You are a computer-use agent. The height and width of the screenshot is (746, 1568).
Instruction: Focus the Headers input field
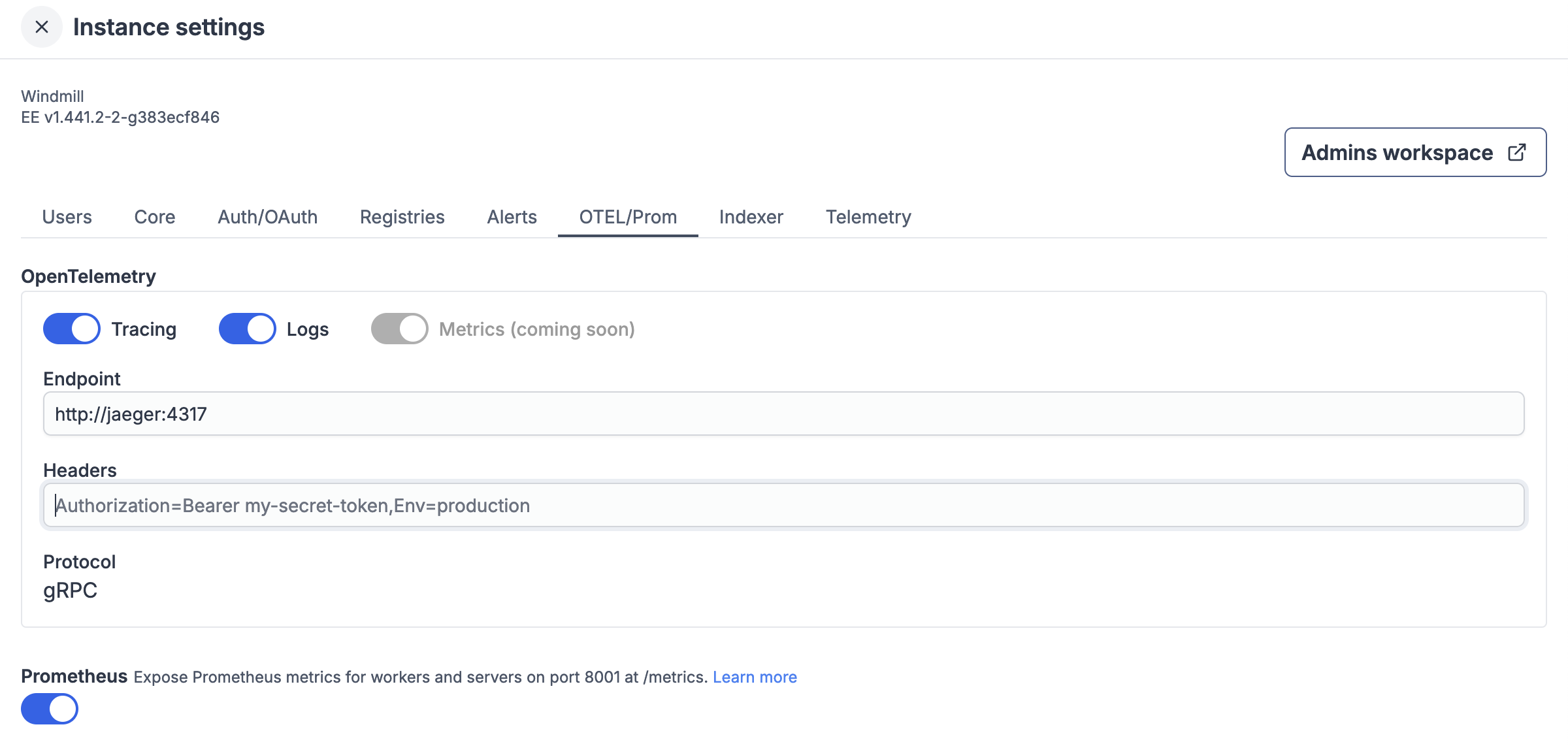[x=783, y=506]
